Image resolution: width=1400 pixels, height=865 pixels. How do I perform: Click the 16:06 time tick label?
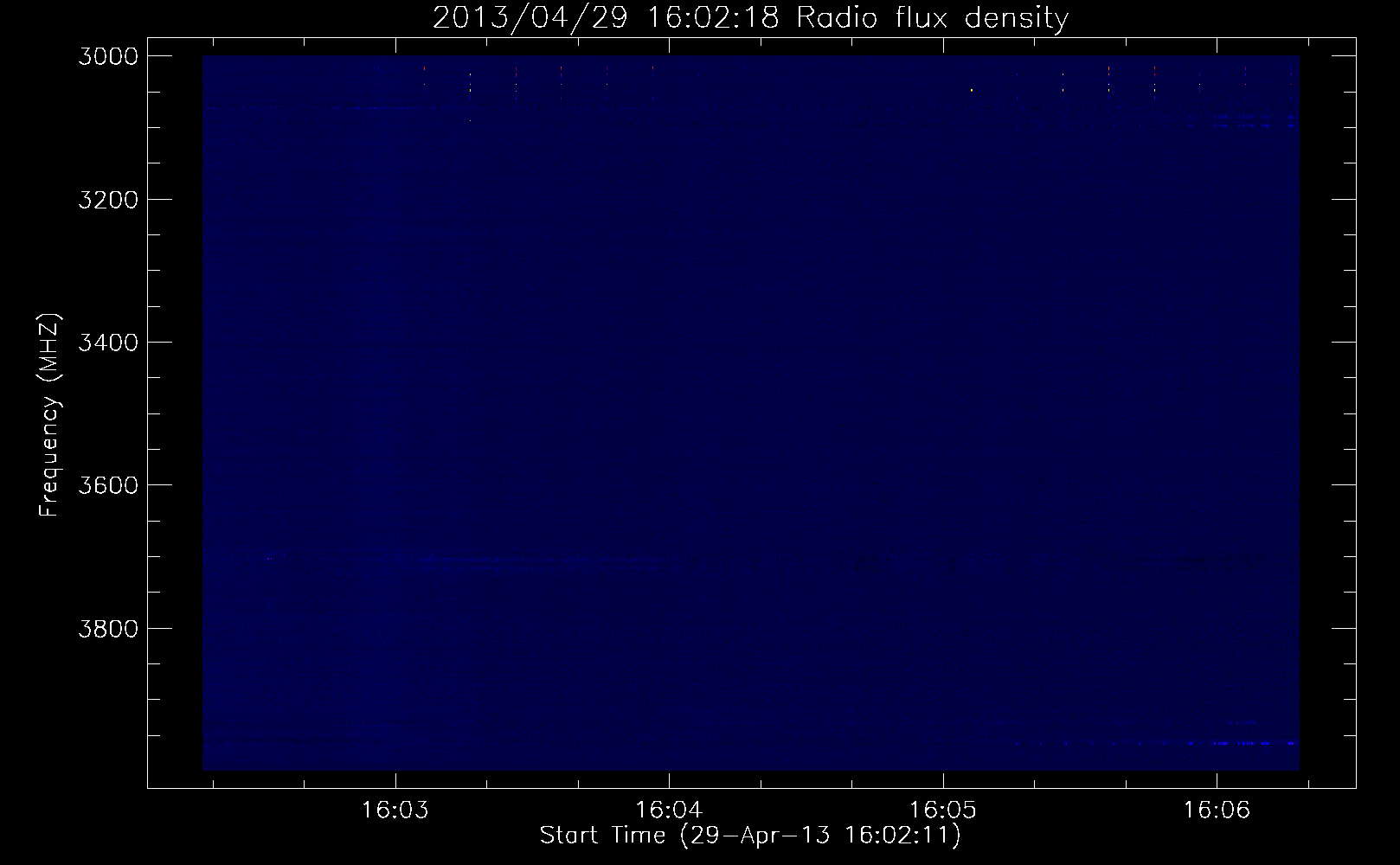[x=1217, y=811]
